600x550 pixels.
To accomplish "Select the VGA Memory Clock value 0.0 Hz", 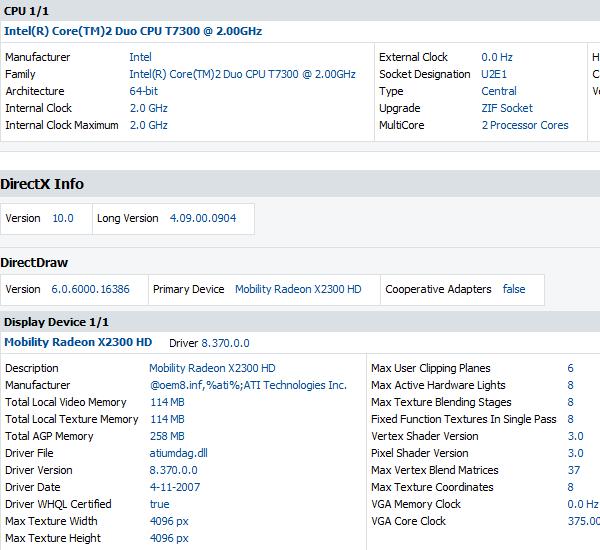I will tap(583, 504).
